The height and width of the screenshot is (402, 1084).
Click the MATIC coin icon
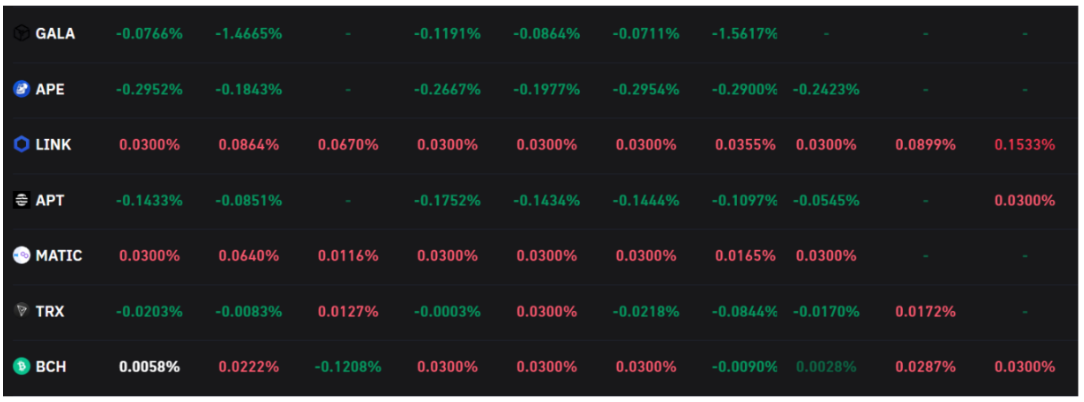[21, 256]
